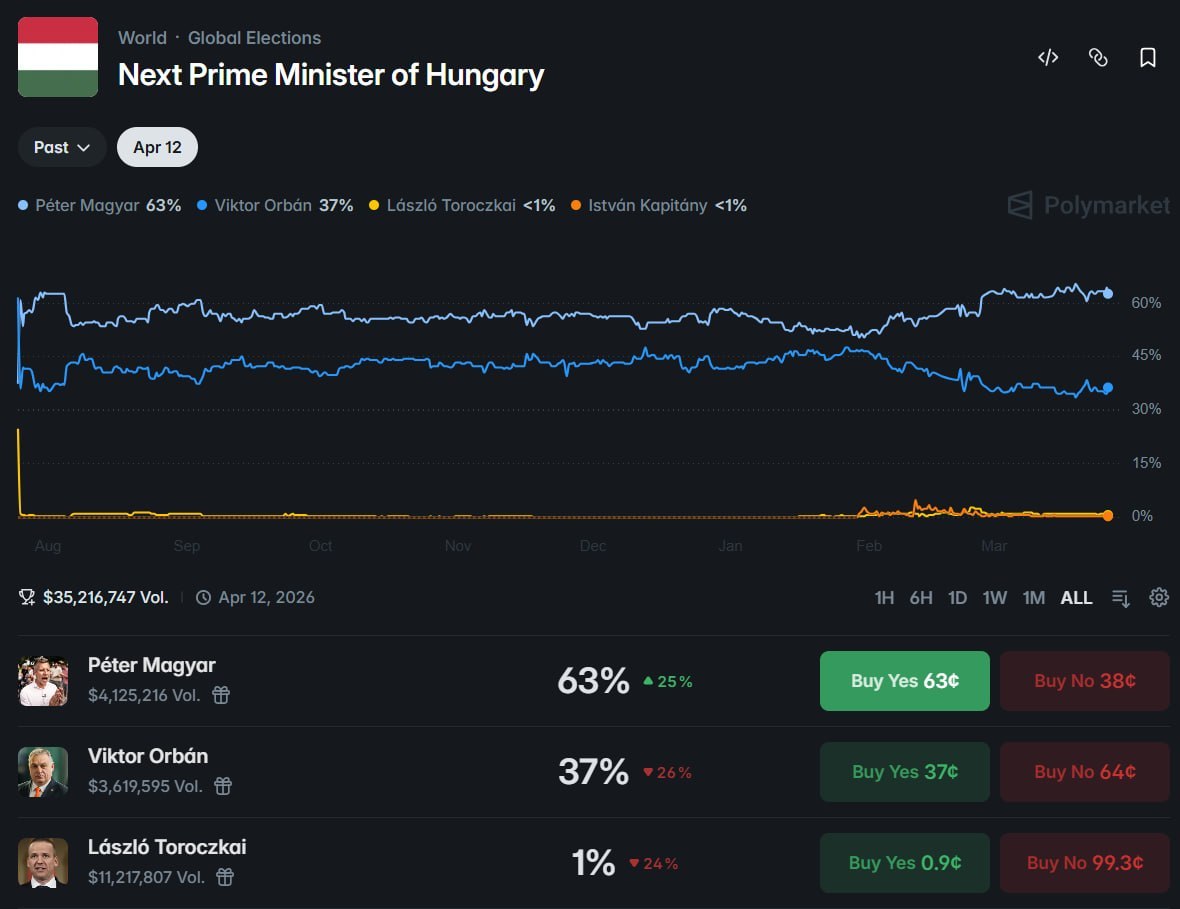This screenshot has width=1180, height=909.
Task: Click the World breadcrumb link
Action: click(142, 38)
